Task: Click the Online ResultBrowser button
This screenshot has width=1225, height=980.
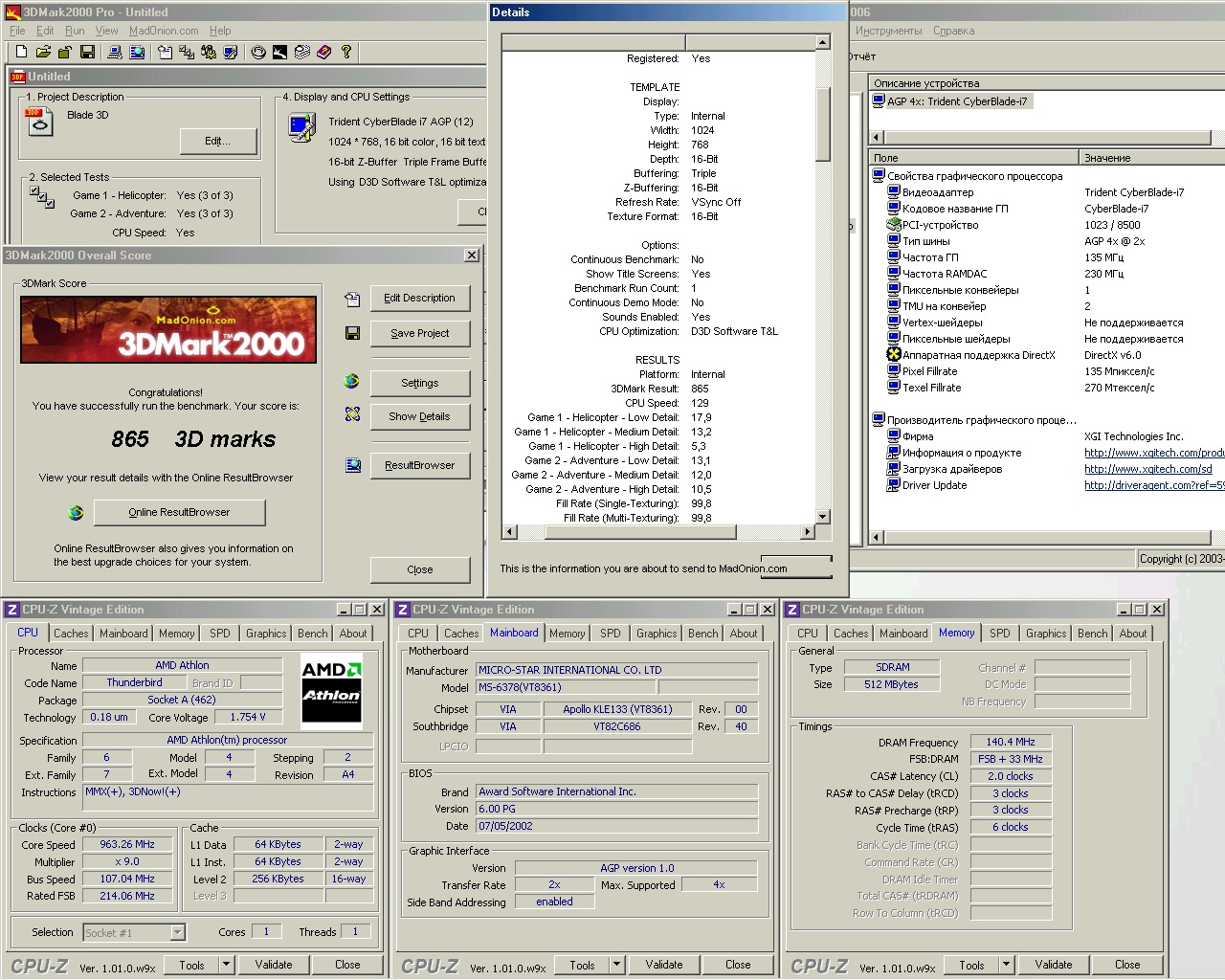Action: [179, 512]
